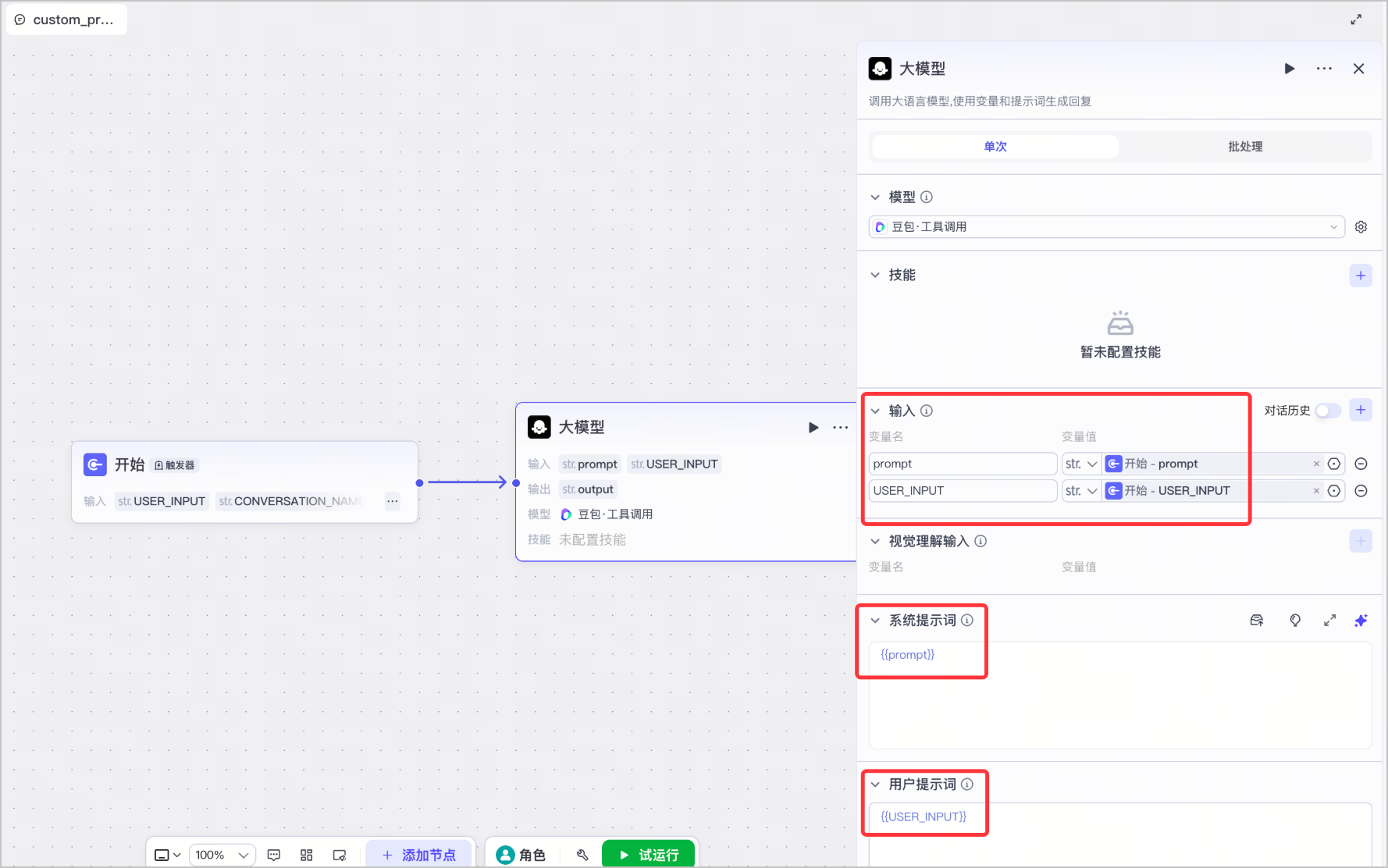Viewport: 1388px width, 868px height.
Task: Show more inputs on 开始 node
Action: point(393,501)
